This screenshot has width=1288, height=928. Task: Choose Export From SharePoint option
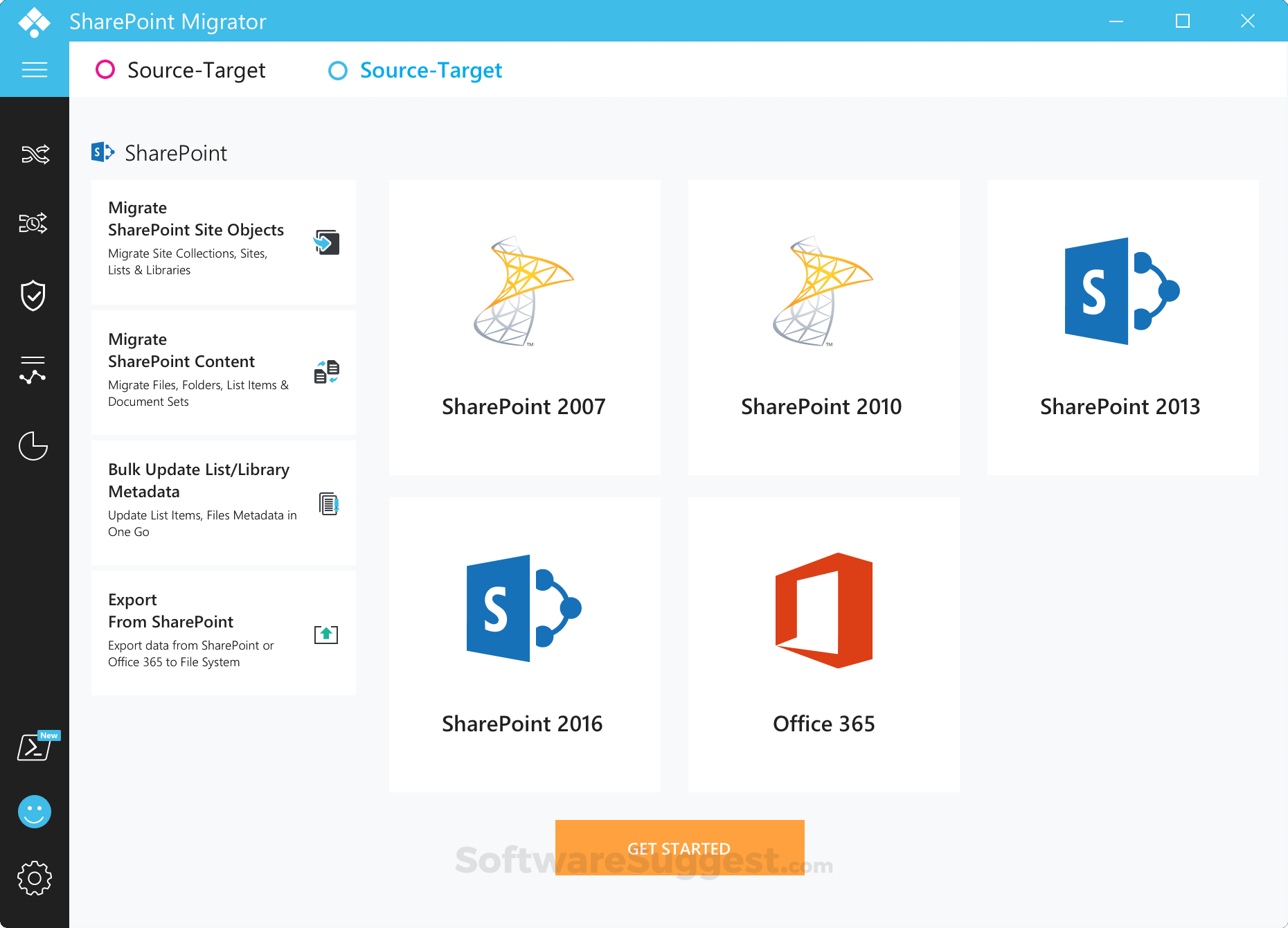(223, 630)
